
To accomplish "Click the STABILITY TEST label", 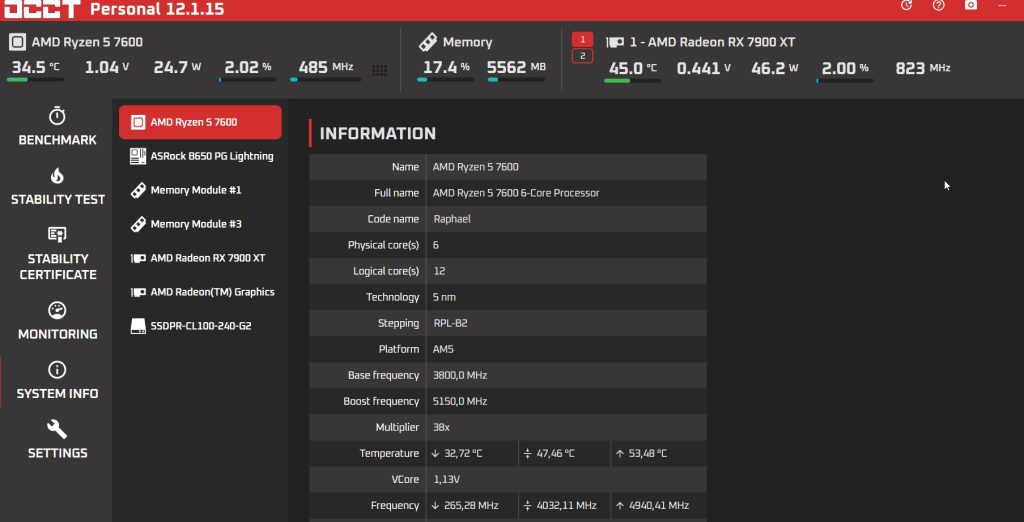I will point(57,199).
